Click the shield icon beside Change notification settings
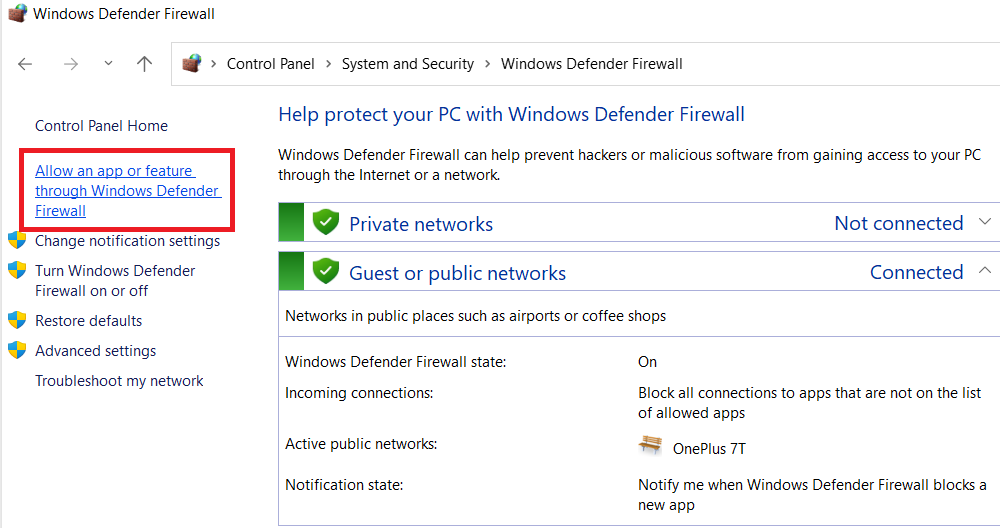The image size is (1000, 528). point(17,240)
